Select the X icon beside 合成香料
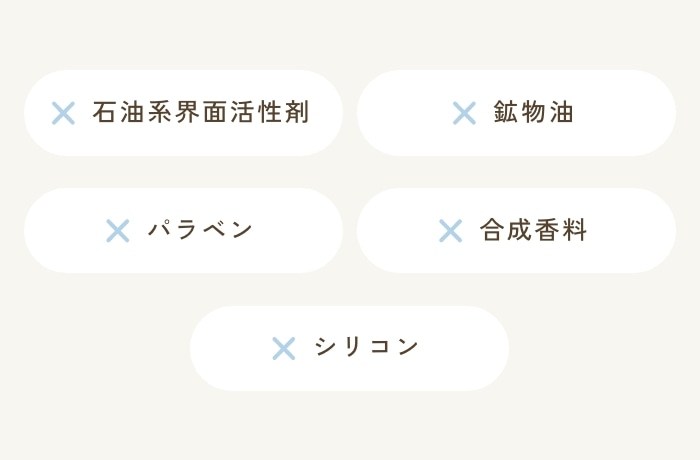 [451, 231]
